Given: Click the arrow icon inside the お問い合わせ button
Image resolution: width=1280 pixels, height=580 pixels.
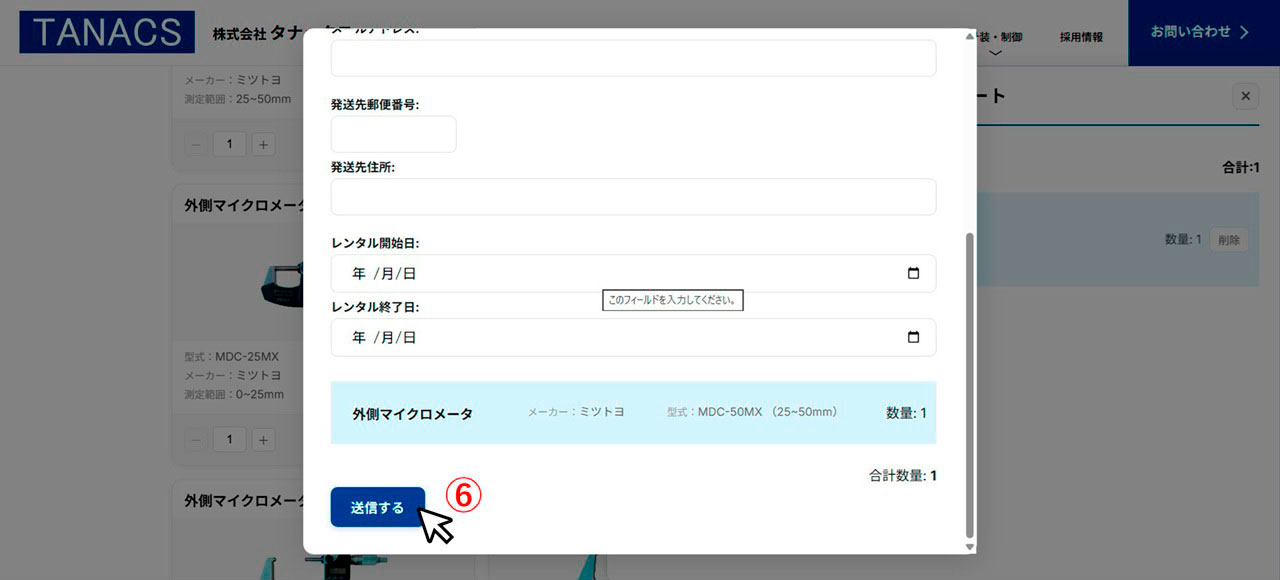Looking at the screenshot, I should (x=1247, y=32).
